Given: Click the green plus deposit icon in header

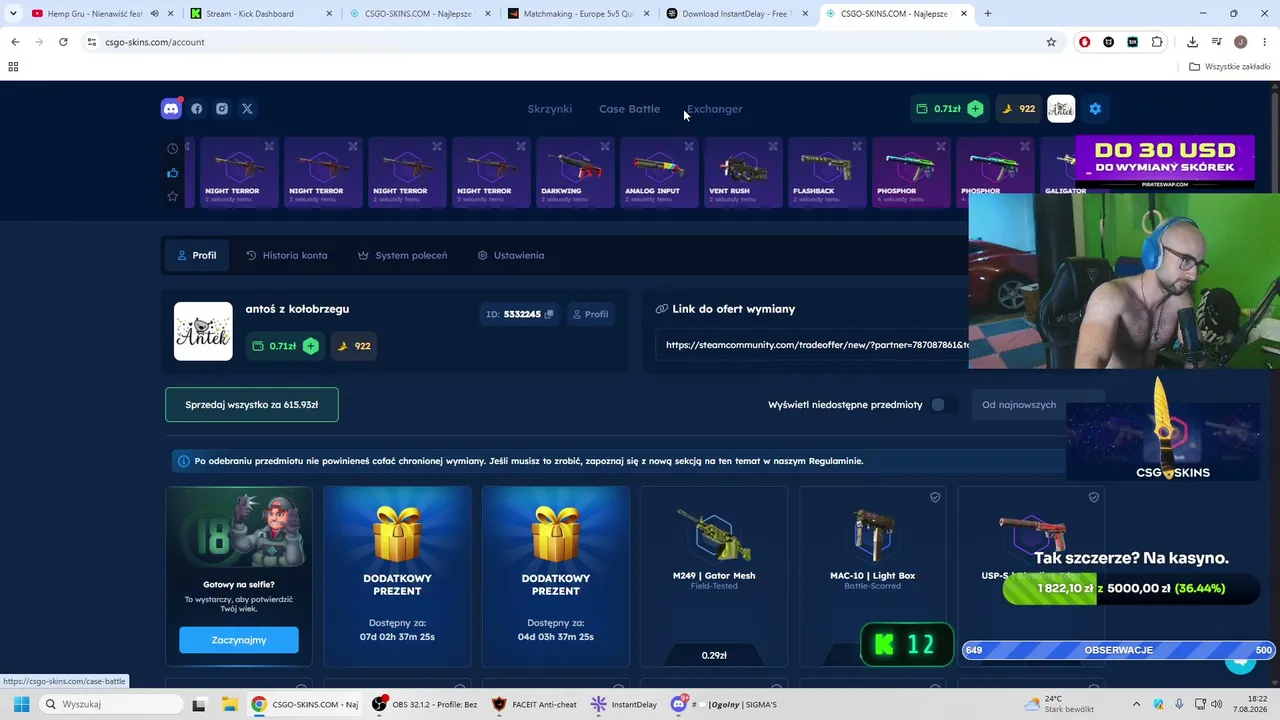Looking at the screenshot, I should 975,109.
